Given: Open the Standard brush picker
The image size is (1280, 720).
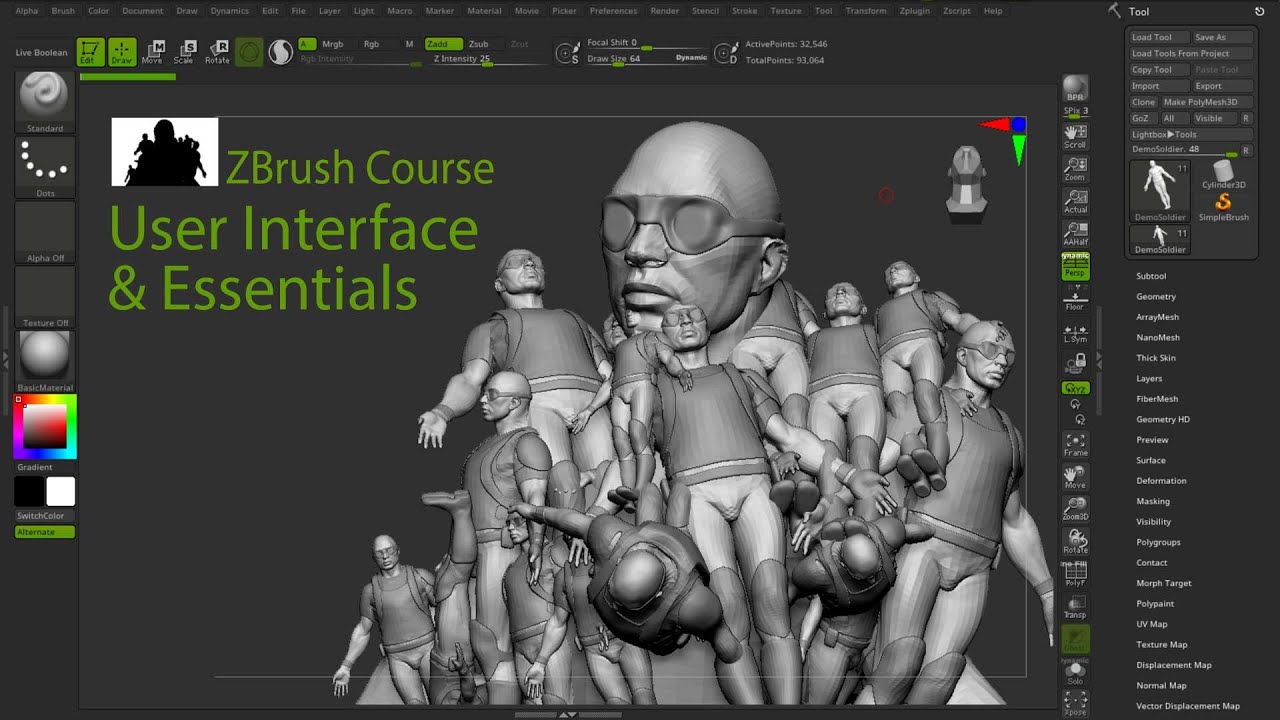Looking at the screenshot, I should pos(45,103).
